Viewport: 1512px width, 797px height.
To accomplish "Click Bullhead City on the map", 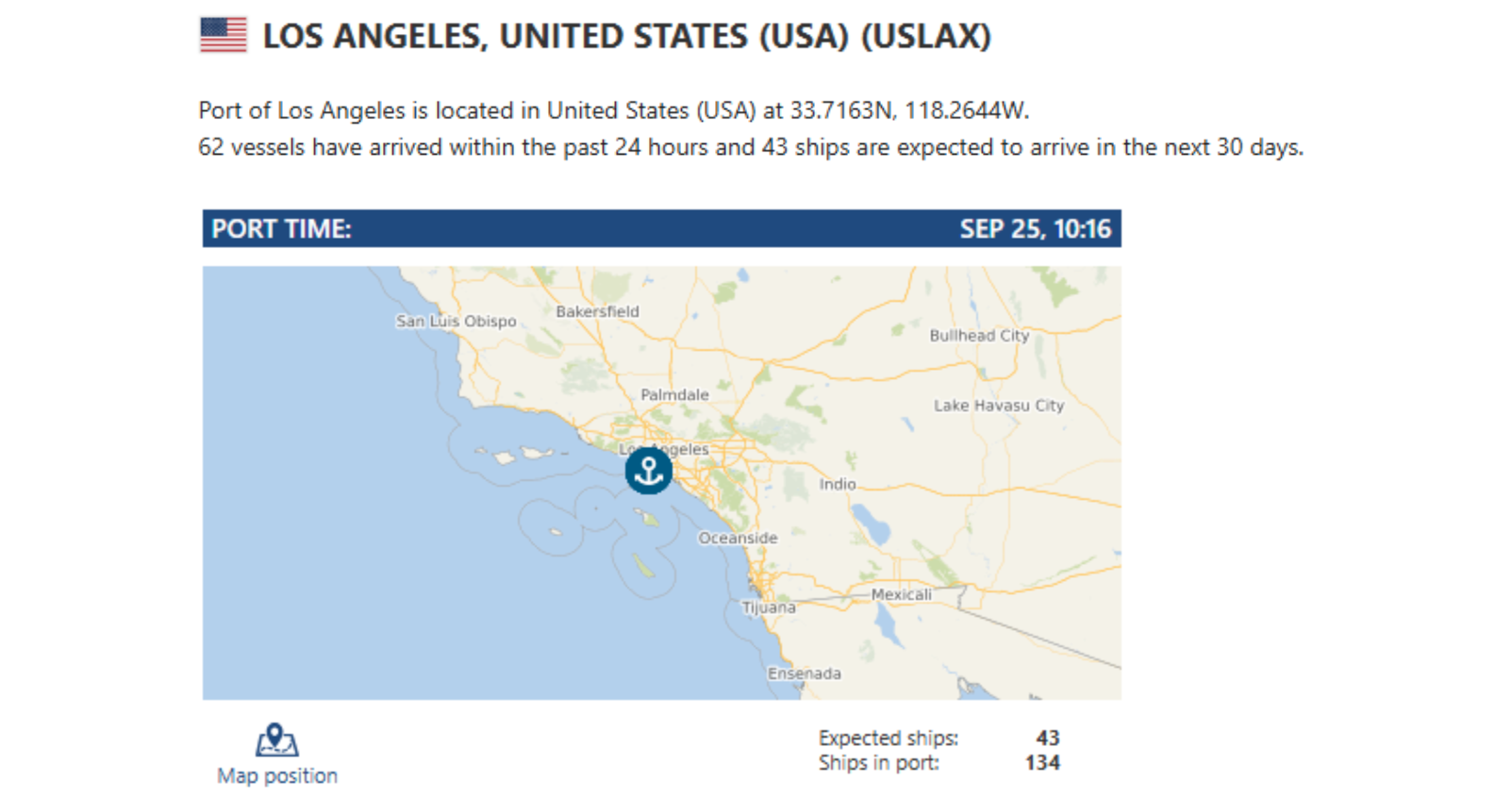I will [979, 335].
